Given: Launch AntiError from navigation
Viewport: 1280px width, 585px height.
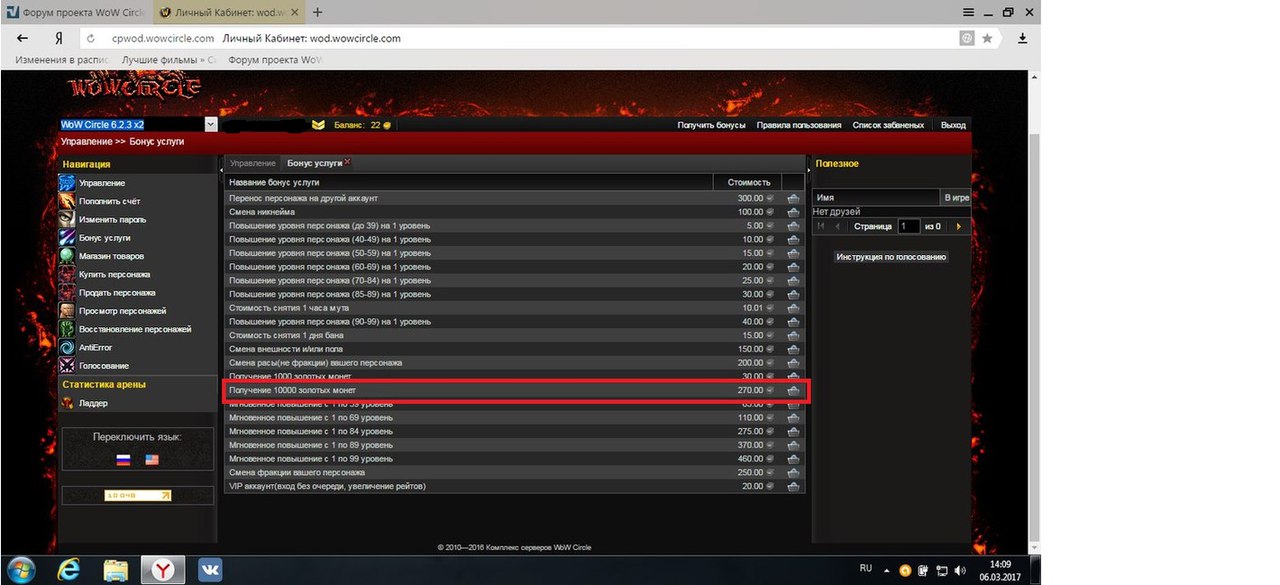Looking at the screenshot, I should point(95,347).
